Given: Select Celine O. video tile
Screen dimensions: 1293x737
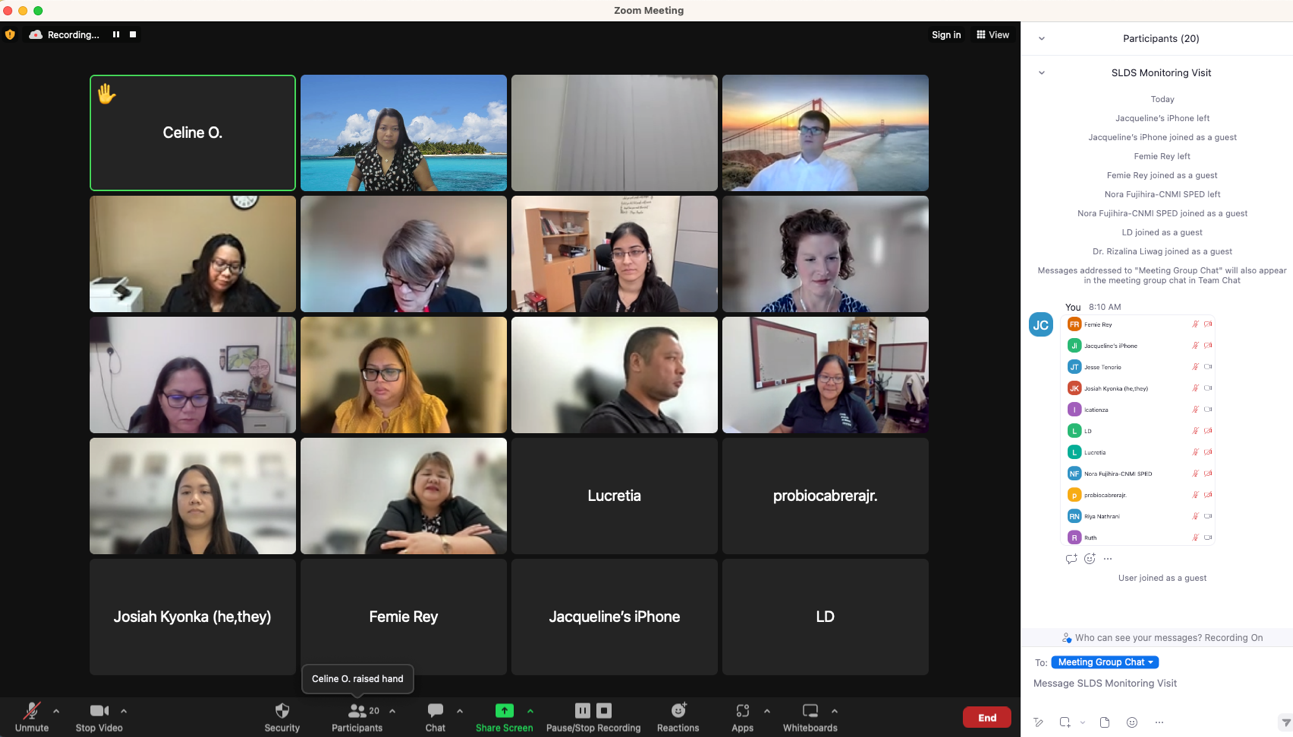Looking at the screenshot, I should [193, 133].
